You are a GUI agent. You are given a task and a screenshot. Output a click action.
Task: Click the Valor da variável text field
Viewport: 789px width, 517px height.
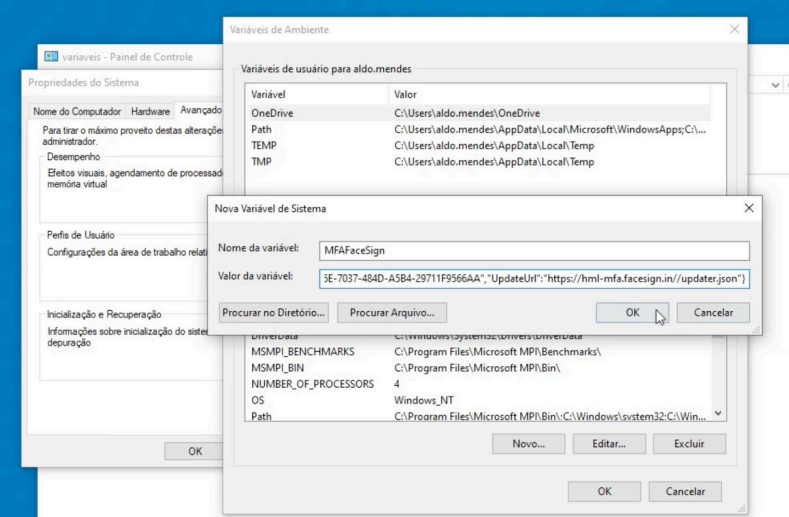point(534,277)
